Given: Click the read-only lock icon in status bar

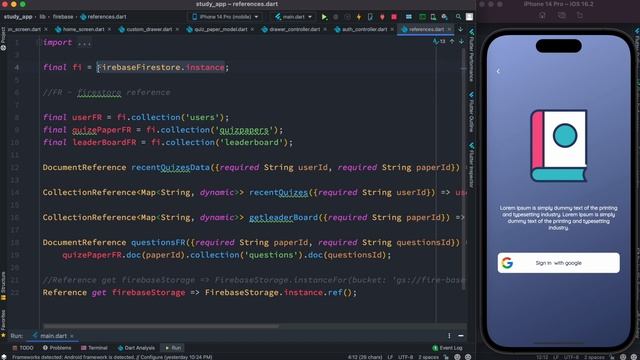Looking at the screenshot, I should coord(447,357).
